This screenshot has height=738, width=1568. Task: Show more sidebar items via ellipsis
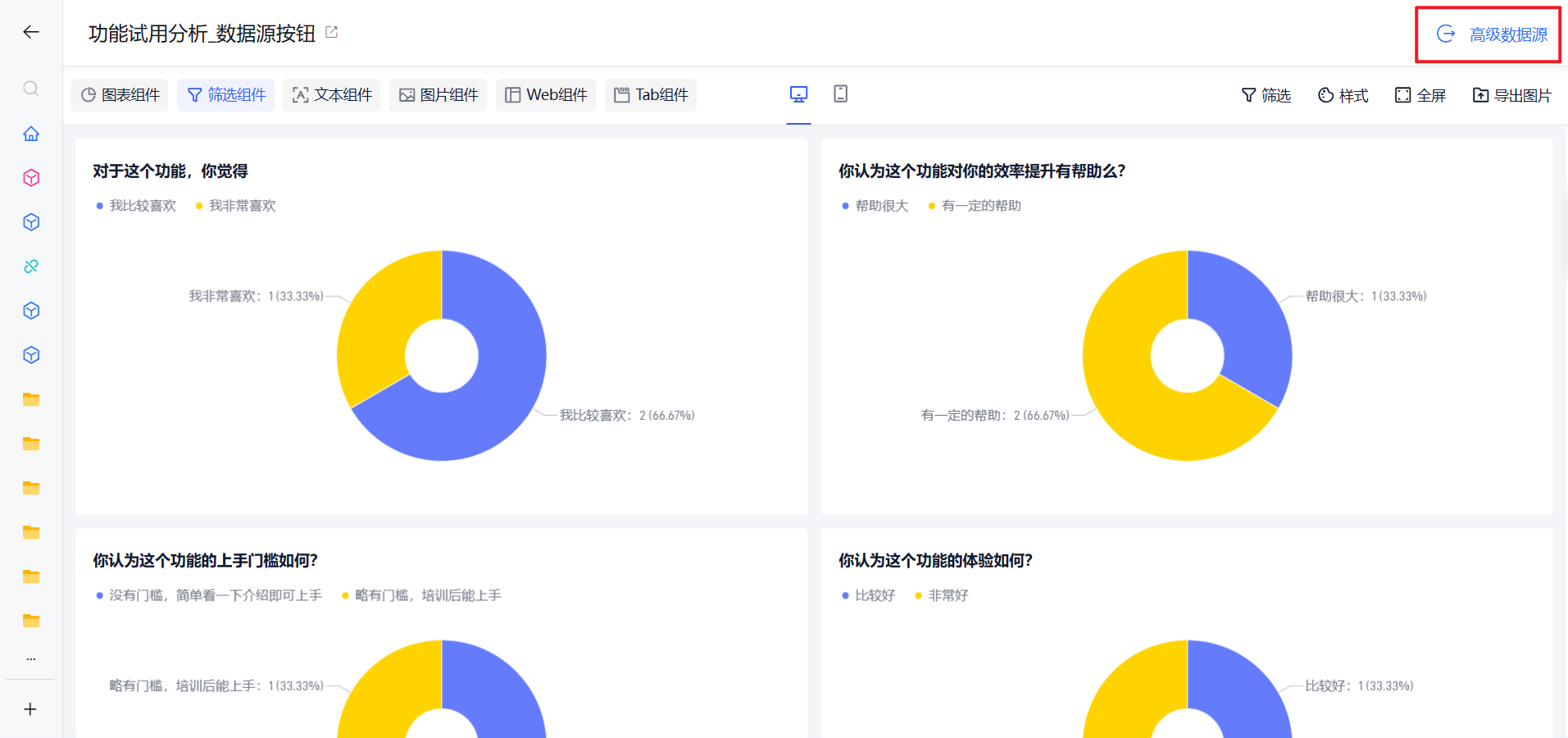31,658
